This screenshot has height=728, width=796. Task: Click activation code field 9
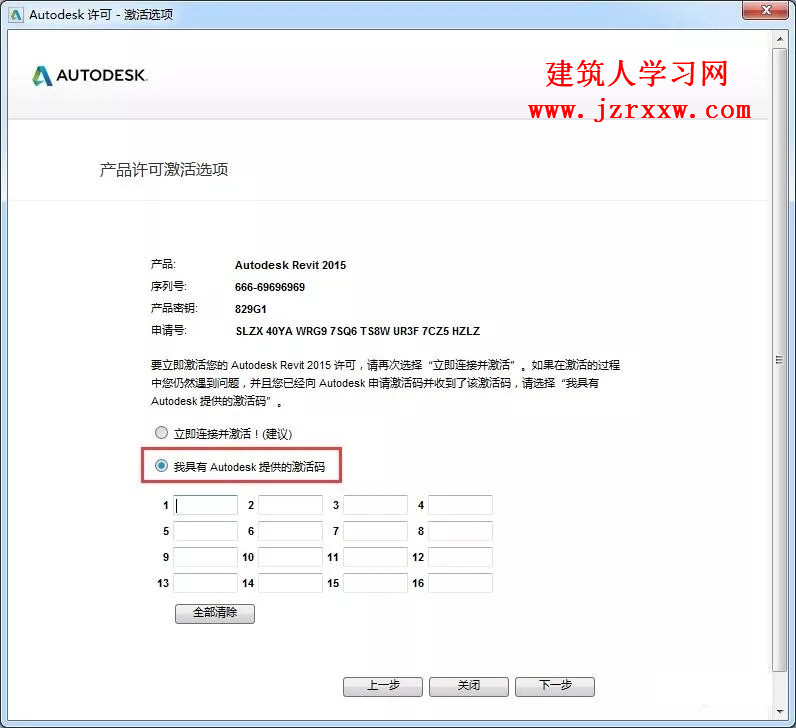(x=206, y=557)
